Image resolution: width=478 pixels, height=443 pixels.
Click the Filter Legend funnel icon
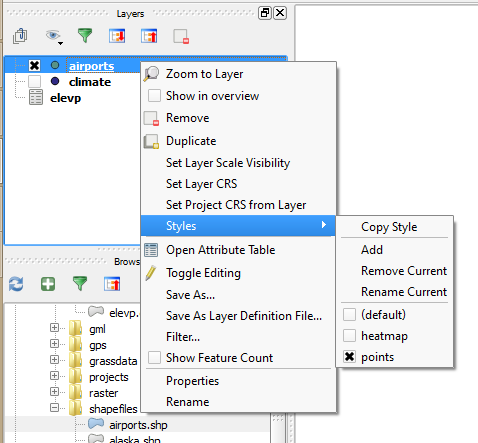coord(85,36)
